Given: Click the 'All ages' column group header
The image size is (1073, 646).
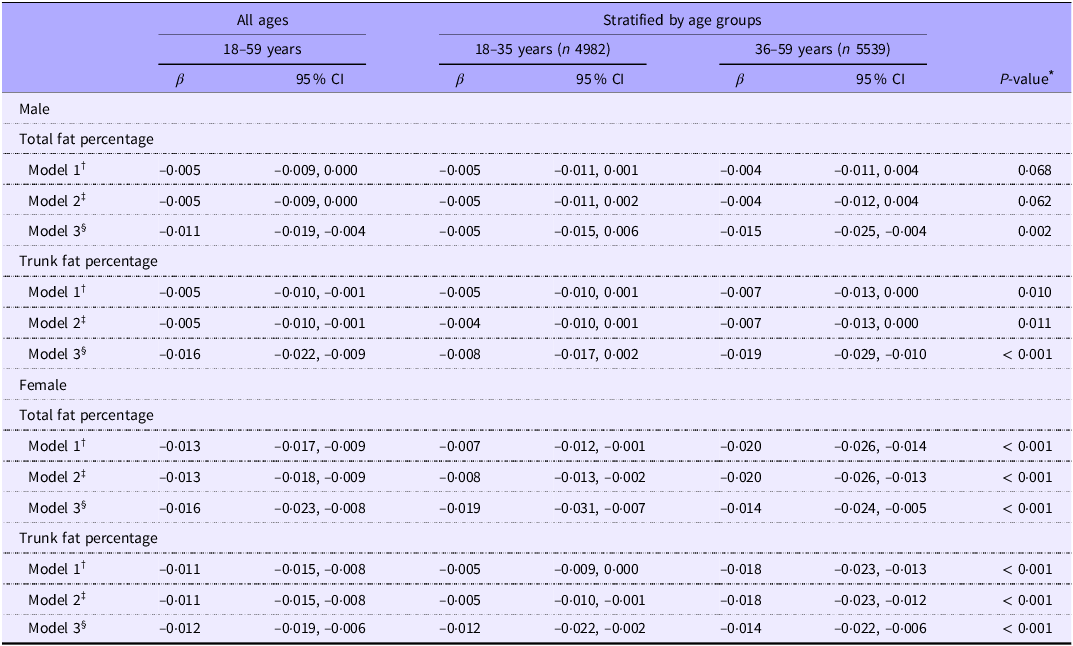Looking at the screenshot, I should [262, 21].
